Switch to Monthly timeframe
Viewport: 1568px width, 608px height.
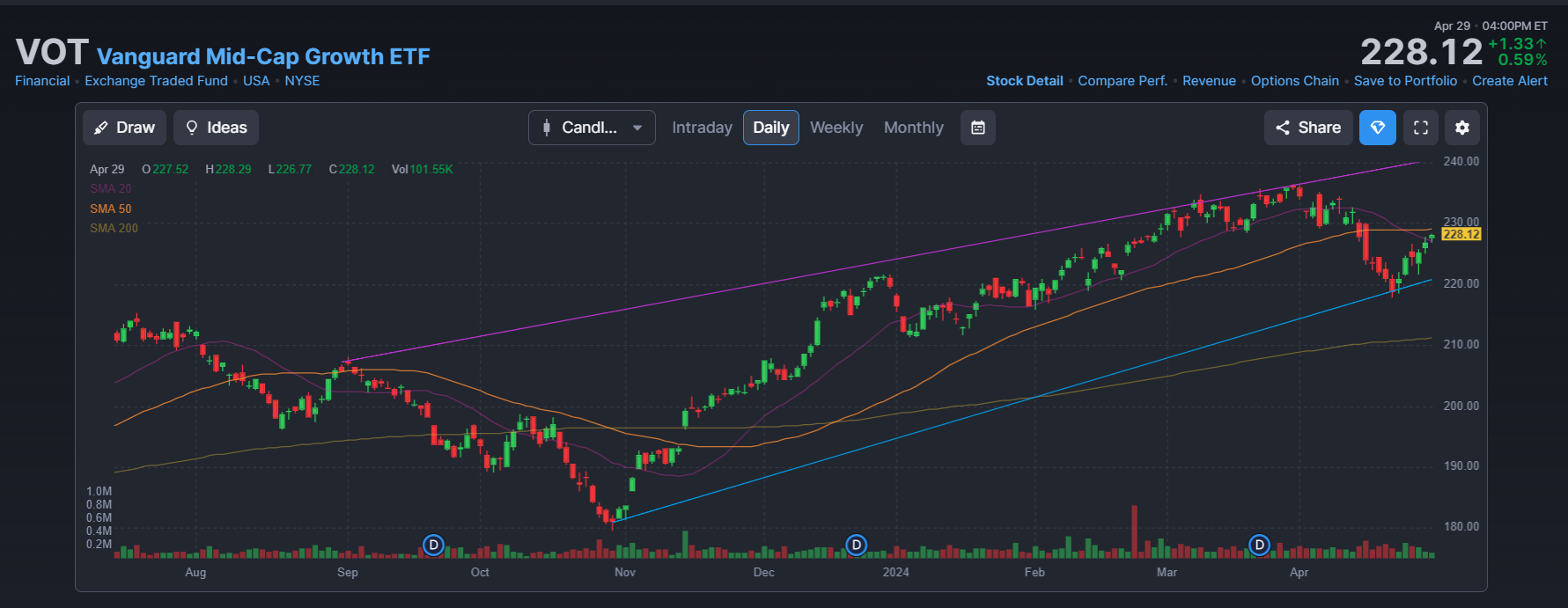[914, 128]
